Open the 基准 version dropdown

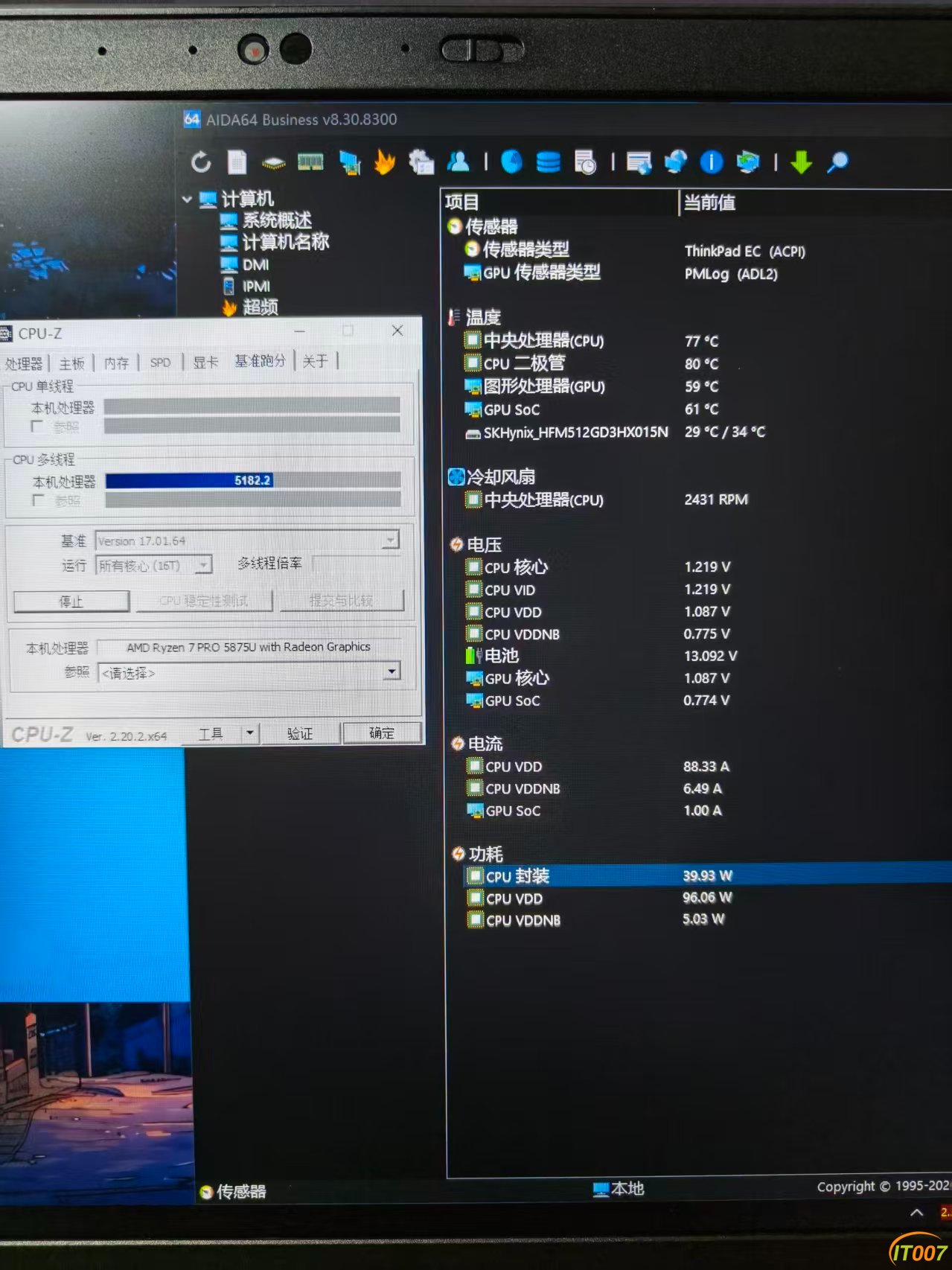click(392, 540)
